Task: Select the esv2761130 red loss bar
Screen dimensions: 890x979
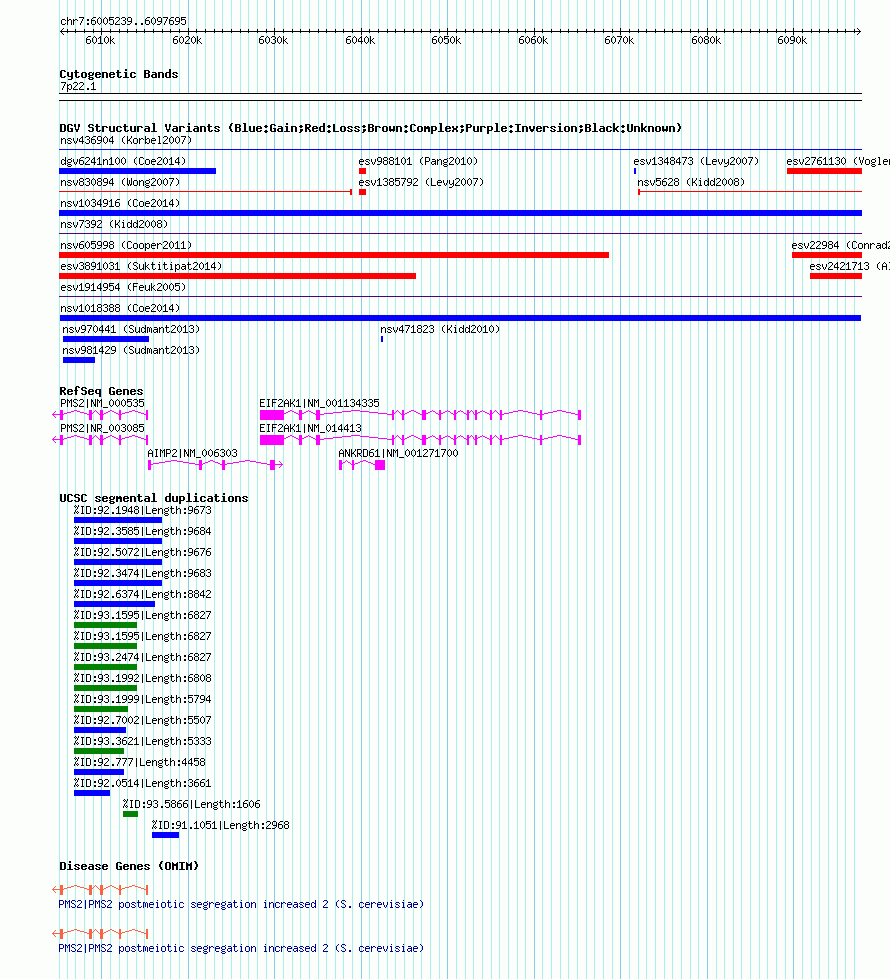Action: click(x=824, y=171)
